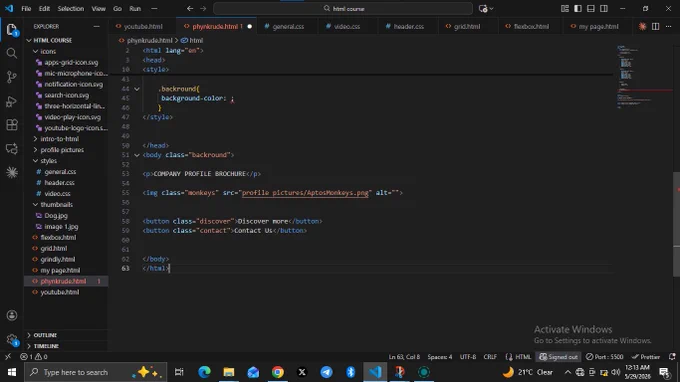Click the Prettier status bar item
Image resolution: width=680 pixels, height=382 pixels.
(646, 357)
